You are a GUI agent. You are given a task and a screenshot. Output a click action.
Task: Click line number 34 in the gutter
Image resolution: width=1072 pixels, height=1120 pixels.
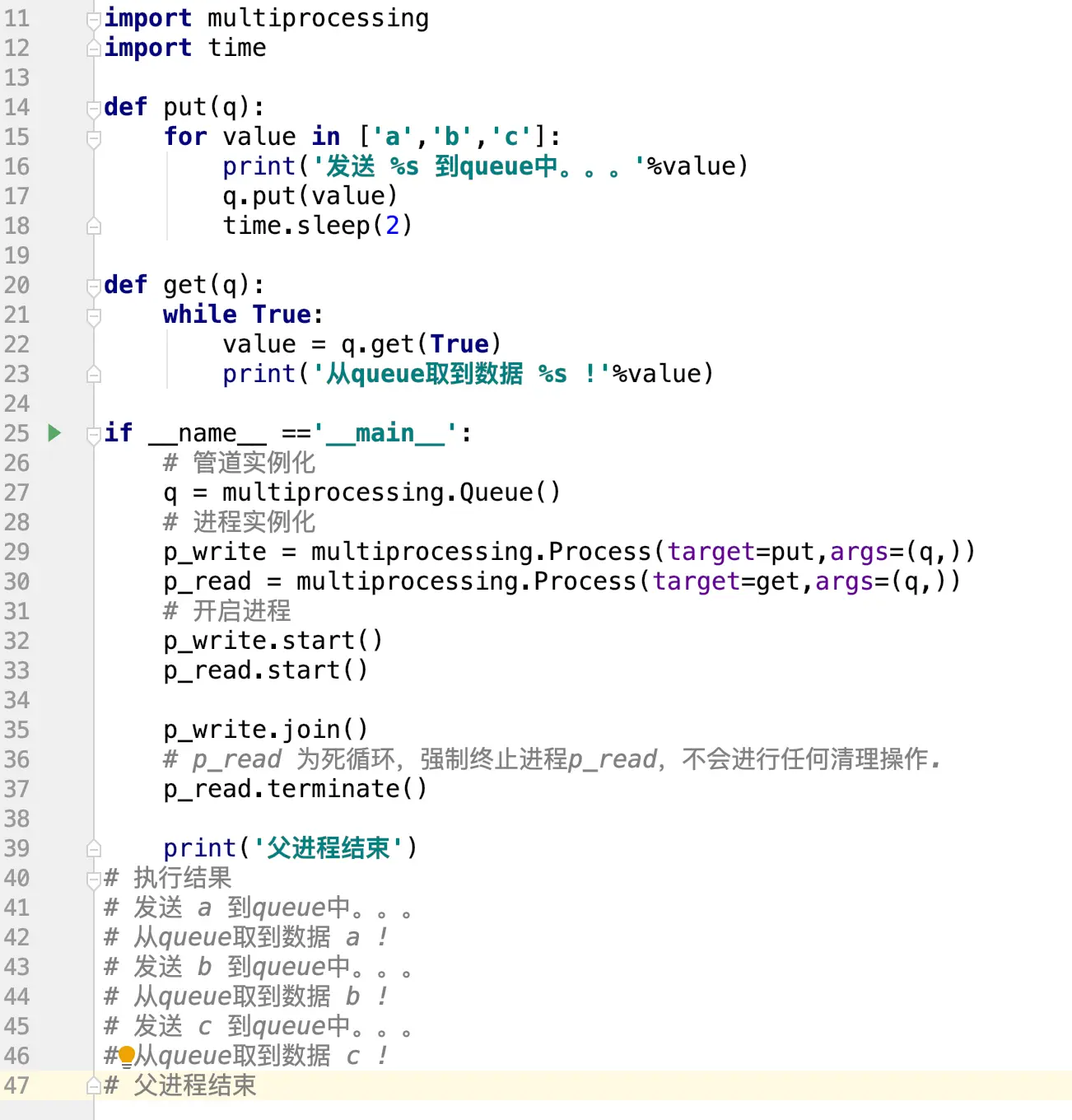[16, 700]
